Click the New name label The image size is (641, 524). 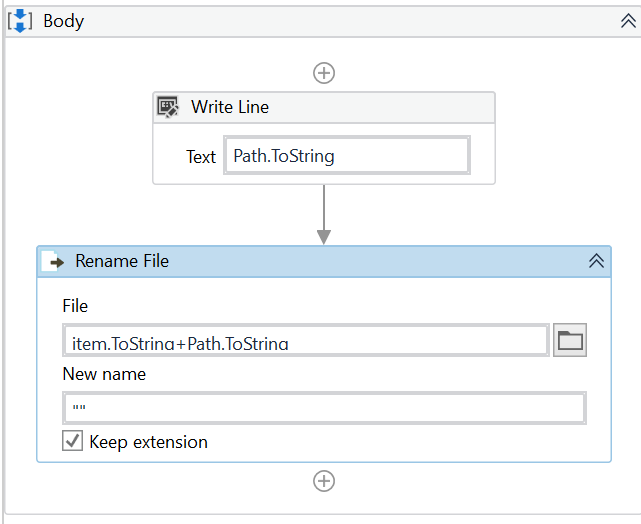pyautogui.click(x=104, y=374)
